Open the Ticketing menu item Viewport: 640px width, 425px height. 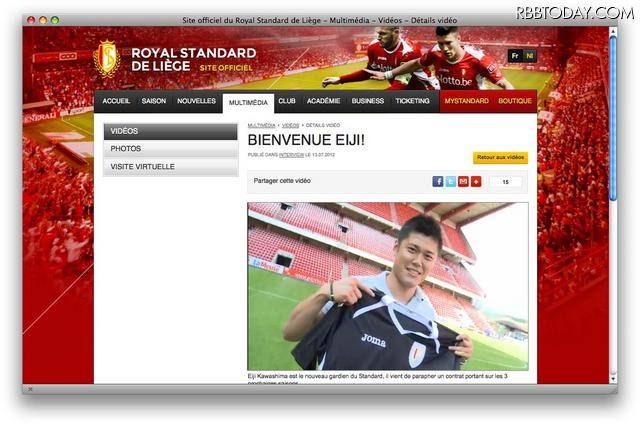(x=412, y=101)
